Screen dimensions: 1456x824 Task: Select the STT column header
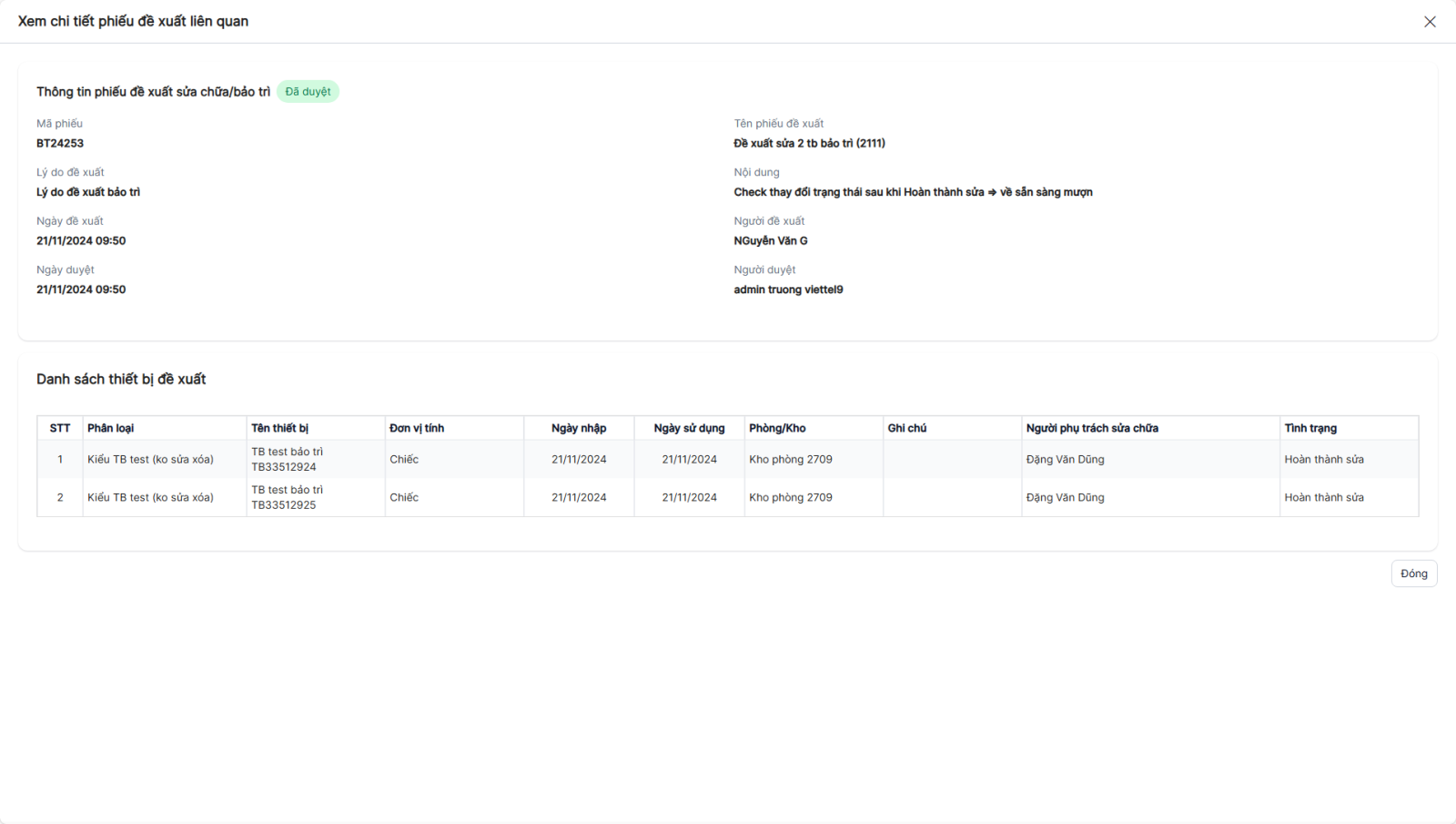coord(60,428)
